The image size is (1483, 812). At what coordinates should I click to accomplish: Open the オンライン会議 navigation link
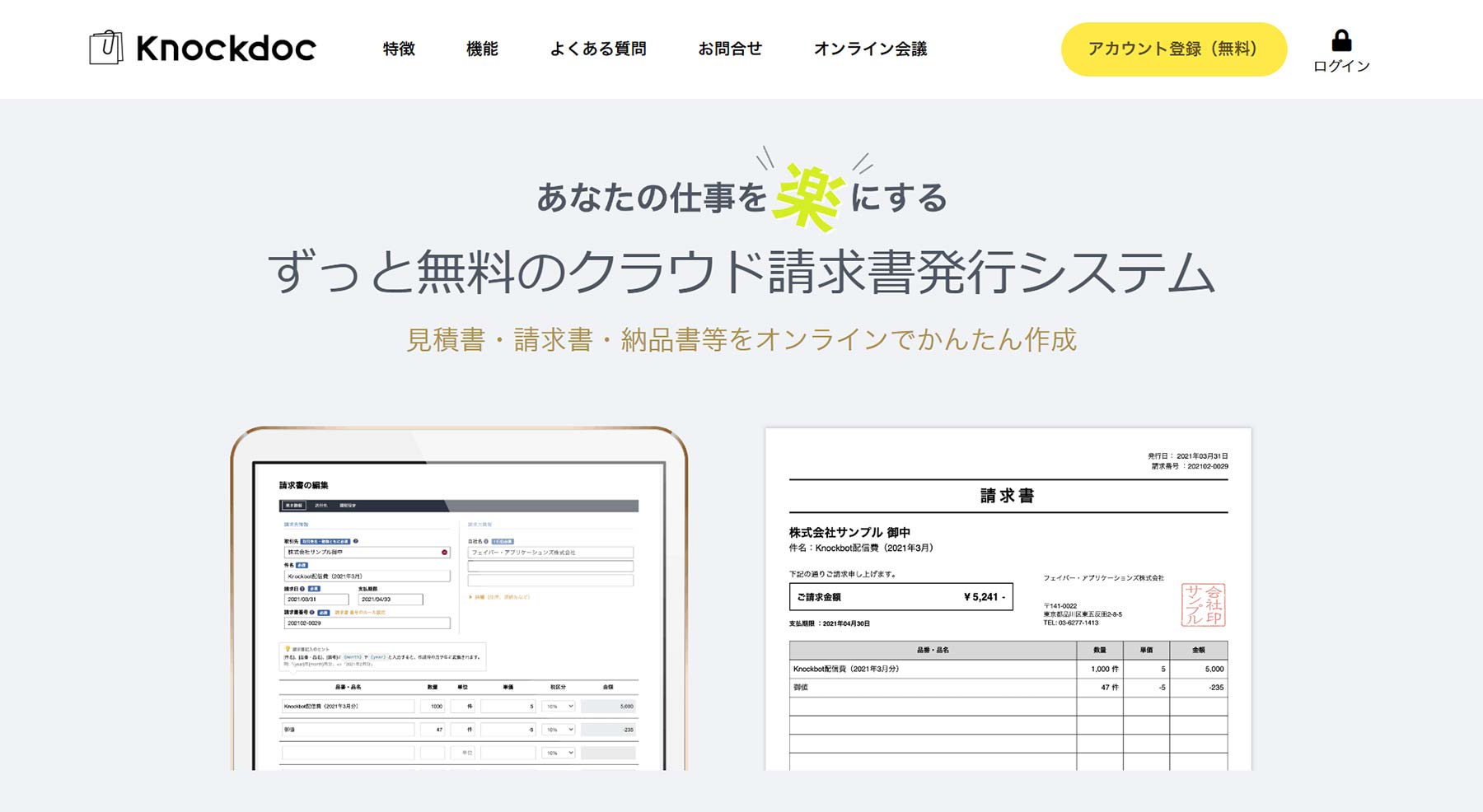[870, 49]
